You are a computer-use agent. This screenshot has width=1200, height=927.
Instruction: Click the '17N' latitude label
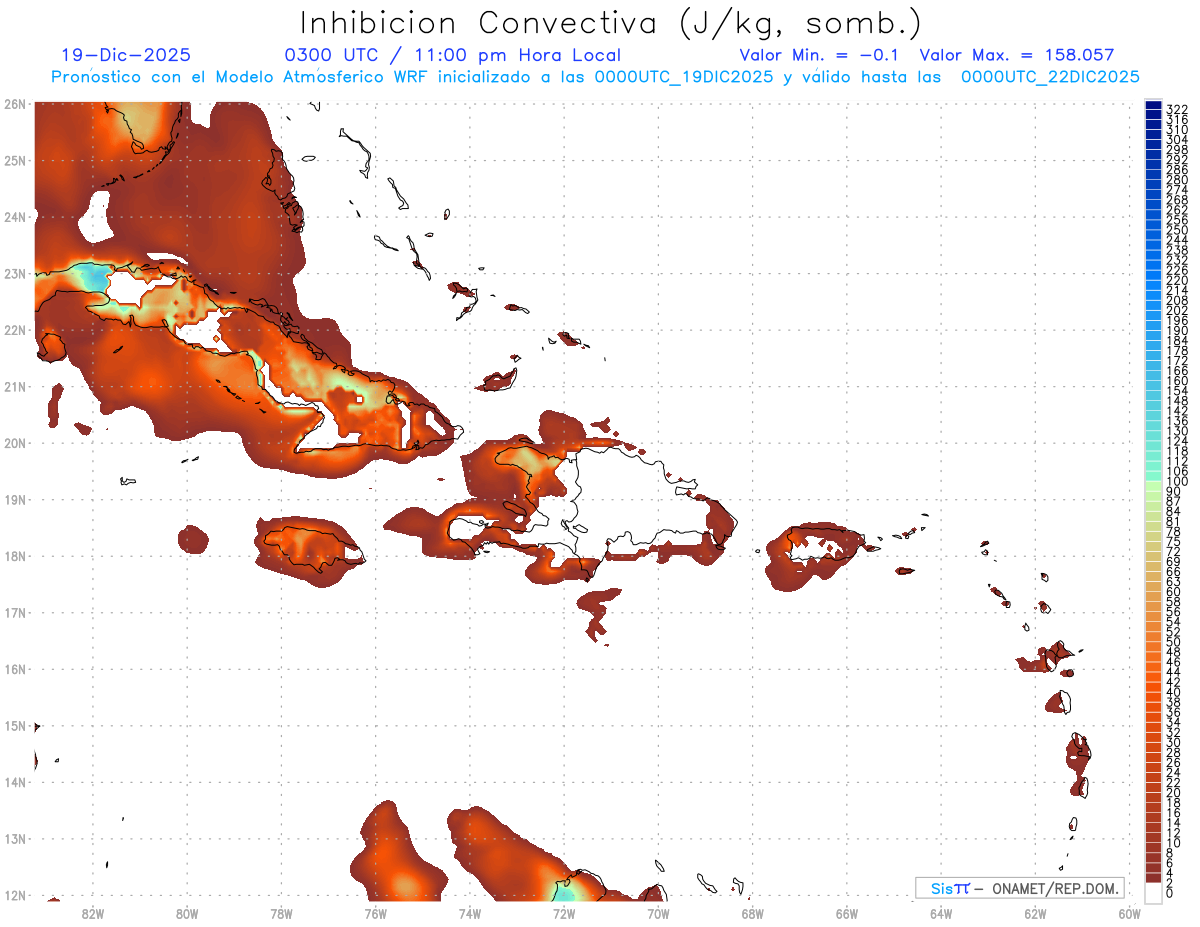click(14, 612)
